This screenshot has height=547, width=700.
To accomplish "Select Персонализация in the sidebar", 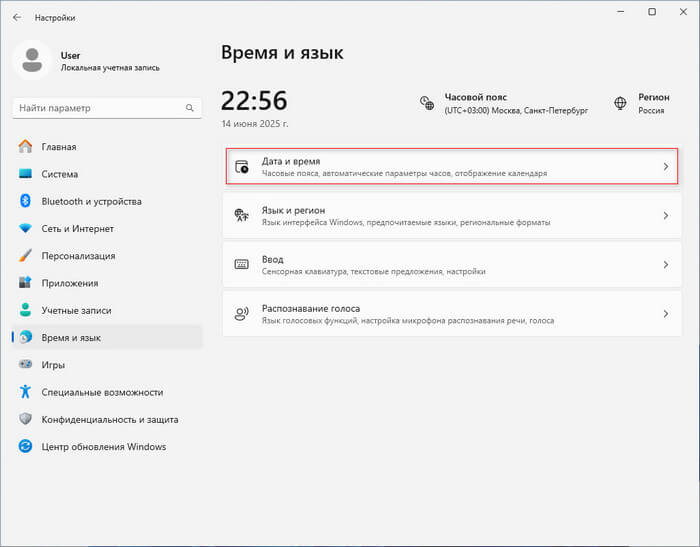I will coord(78,256).
